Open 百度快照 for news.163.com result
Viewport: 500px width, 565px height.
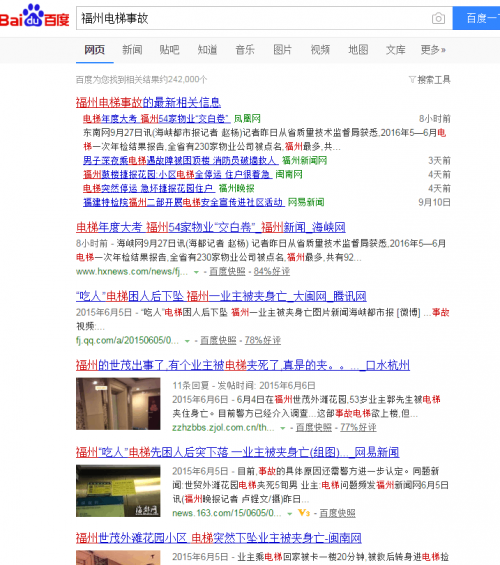pos(338,513)
